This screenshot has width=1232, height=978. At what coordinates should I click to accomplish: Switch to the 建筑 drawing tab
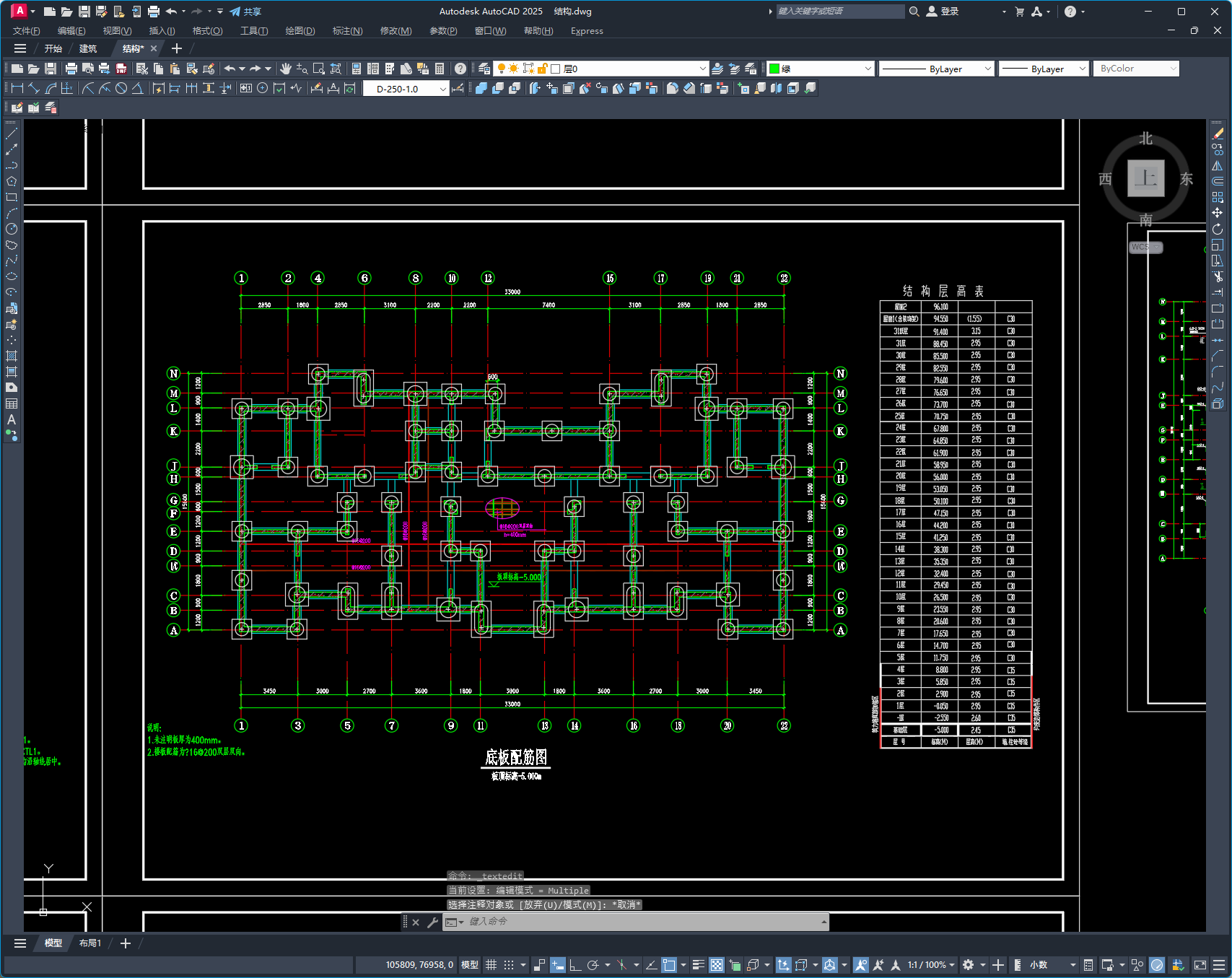pyautogui.click(x=88, y=48)
